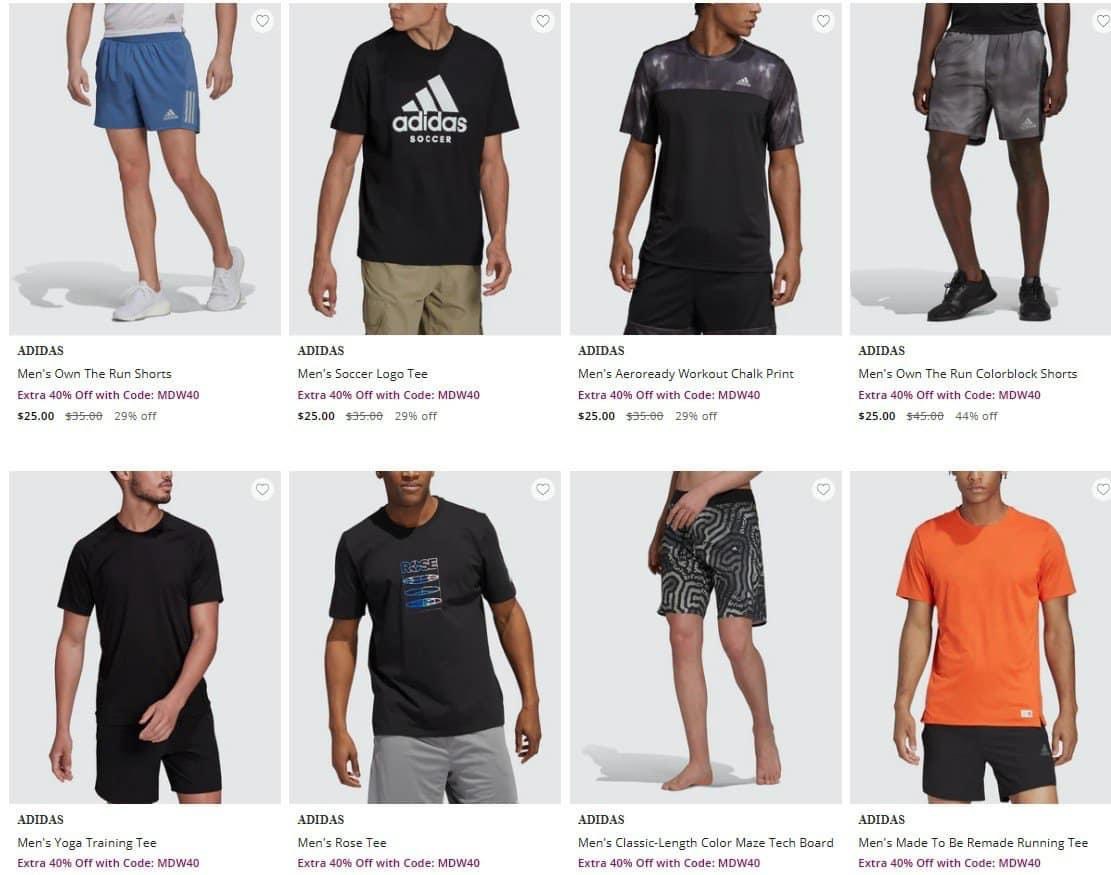The width and height of the screenshot is (1111, 875).
Task: View the orange running tee photo
Action: click(981, 637)
